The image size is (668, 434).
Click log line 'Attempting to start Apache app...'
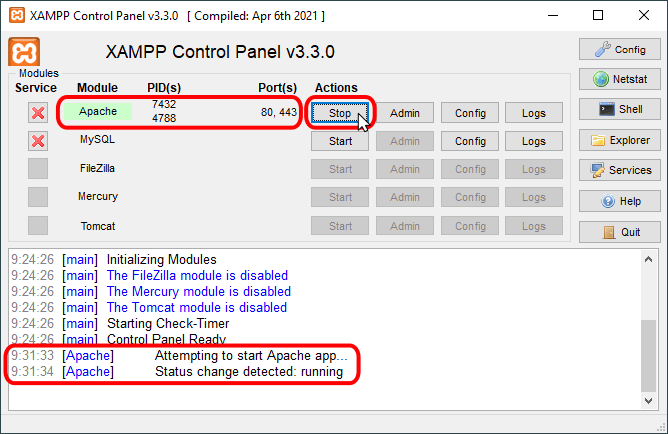[251, 356]
